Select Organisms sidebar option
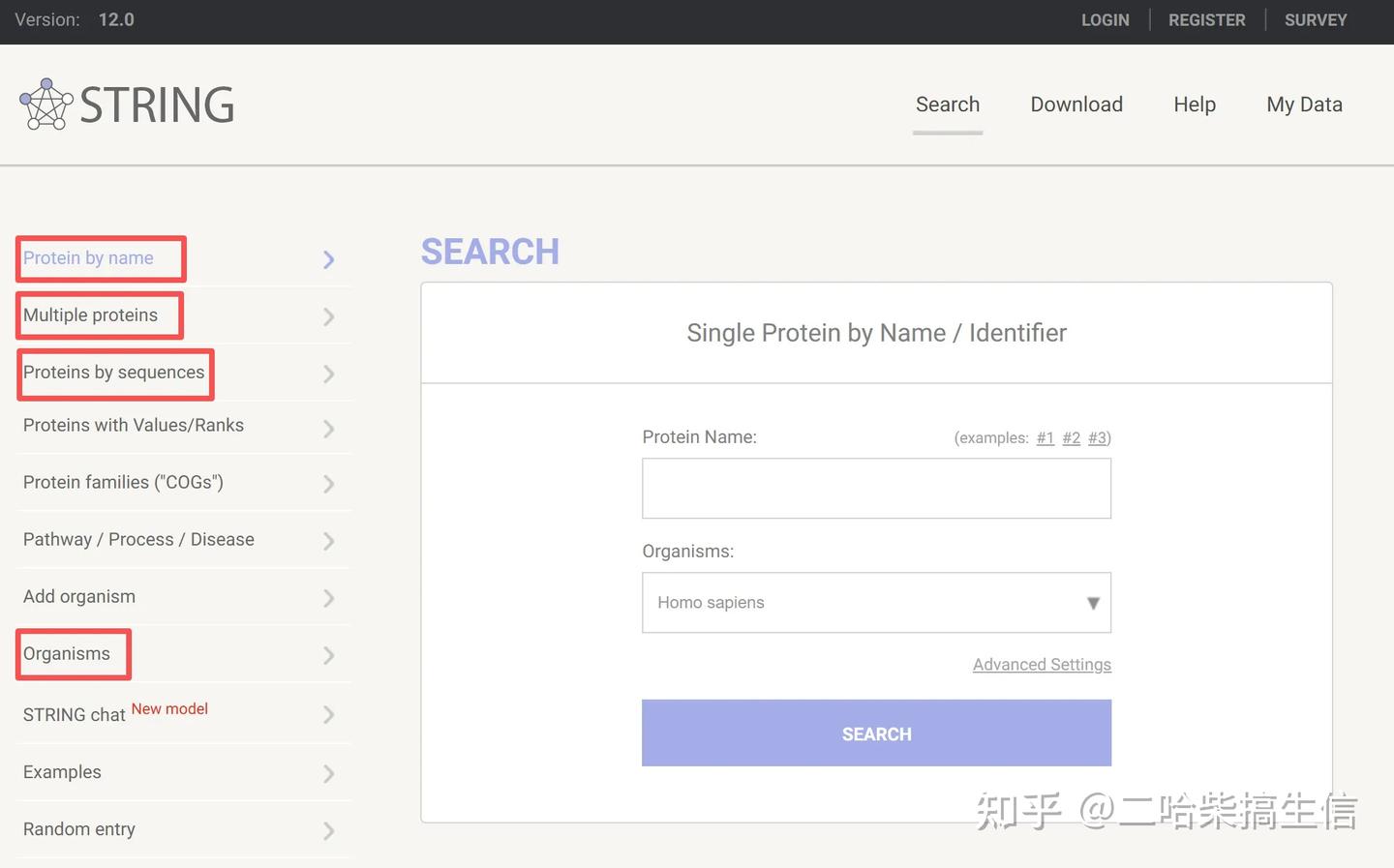This screenshot has width=1394, height=868. click(67, 654)
